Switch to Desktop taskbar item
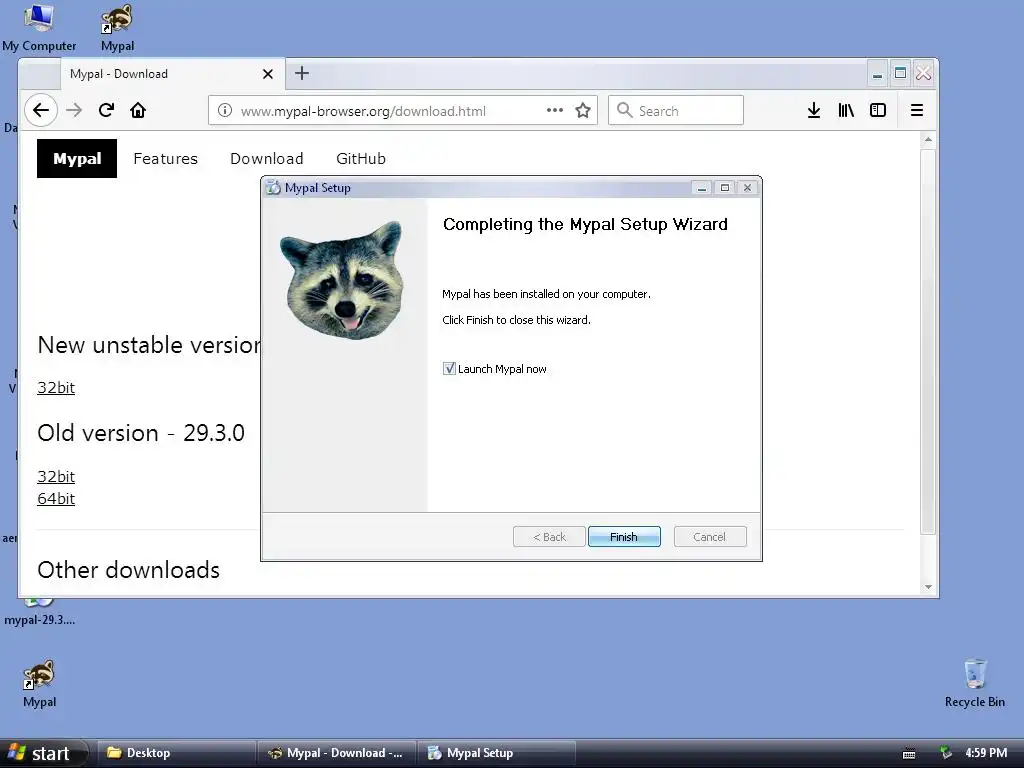The height and width of the screenshot is (768, 1024). coord(175,753)
